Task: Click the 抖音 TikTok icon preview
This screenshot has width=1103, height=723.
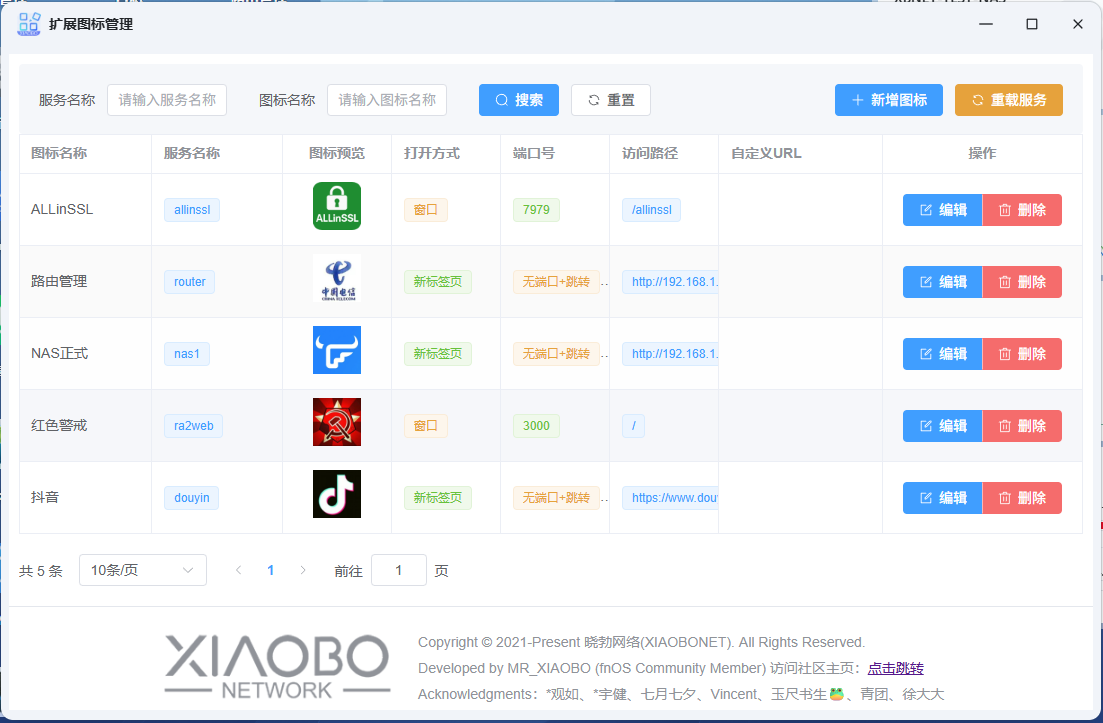Action: pos(337,494)
